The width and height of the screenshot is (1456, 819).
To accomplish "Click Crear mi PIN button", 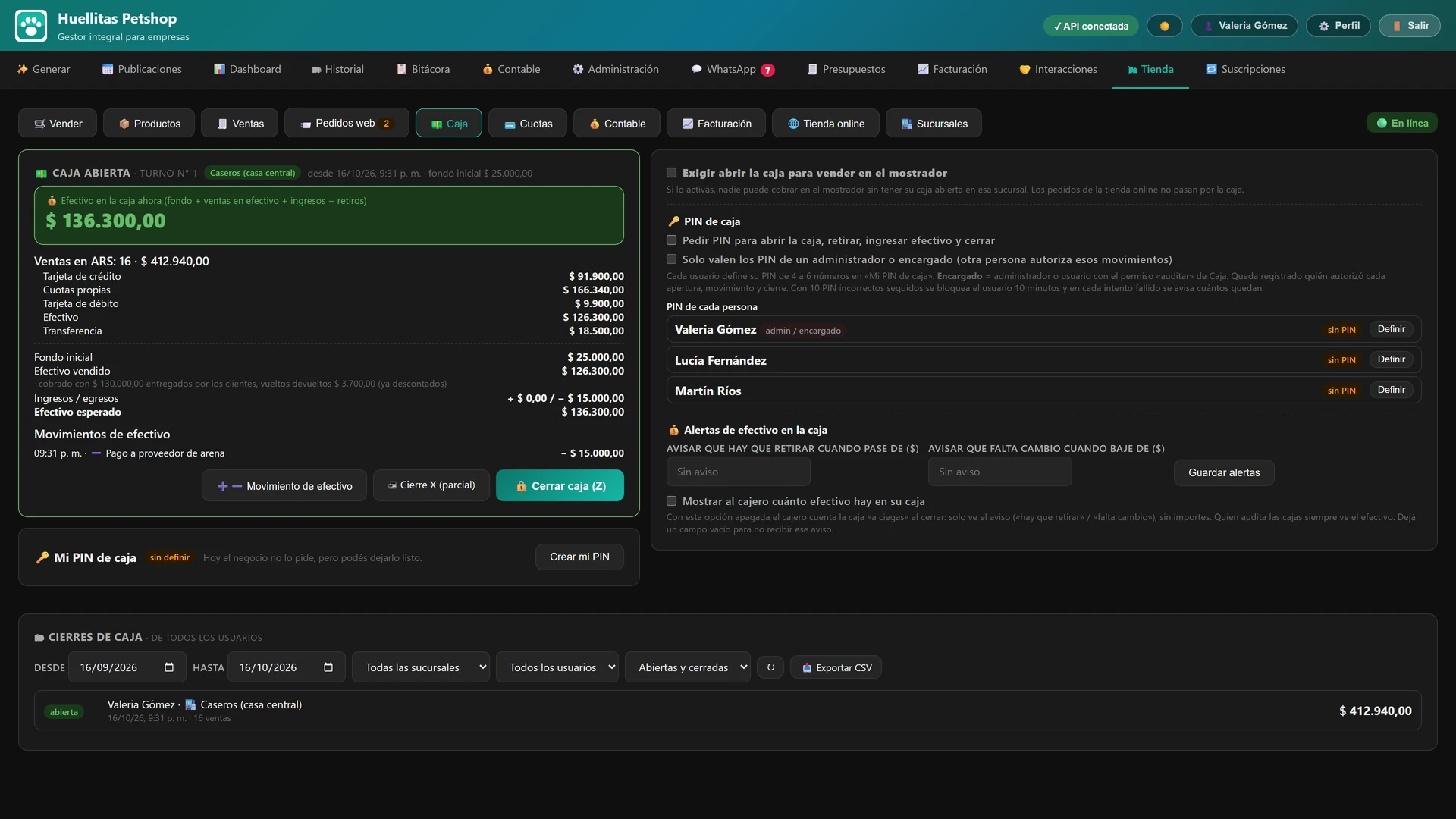I will (579, 557).
